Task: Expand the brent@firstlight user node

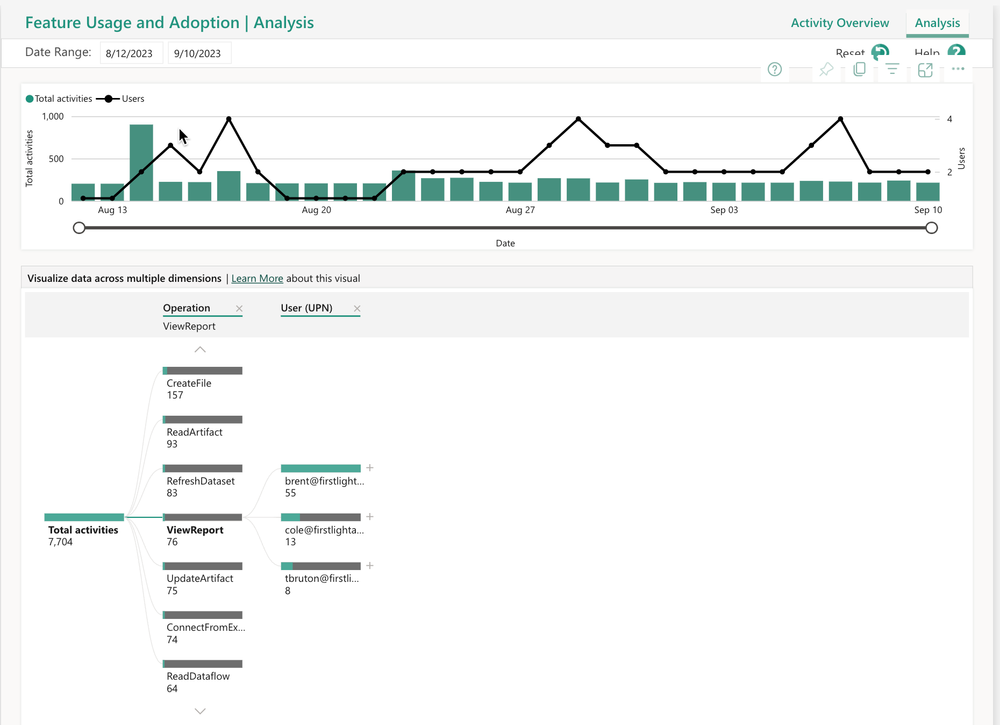Action: [x=369, y=467]
